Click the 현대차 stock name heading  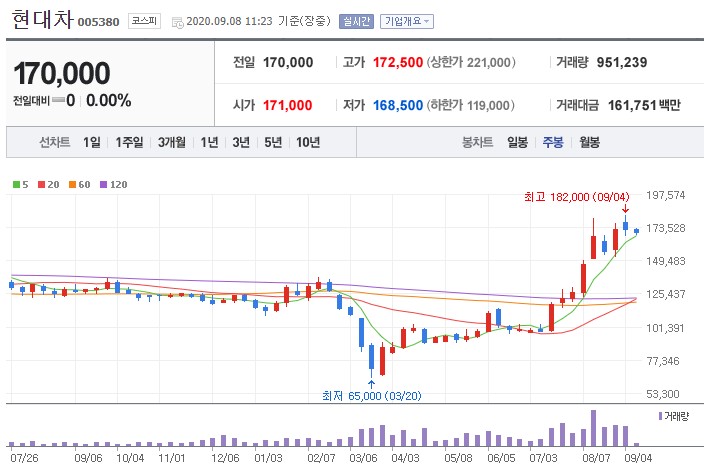point(42,19)
